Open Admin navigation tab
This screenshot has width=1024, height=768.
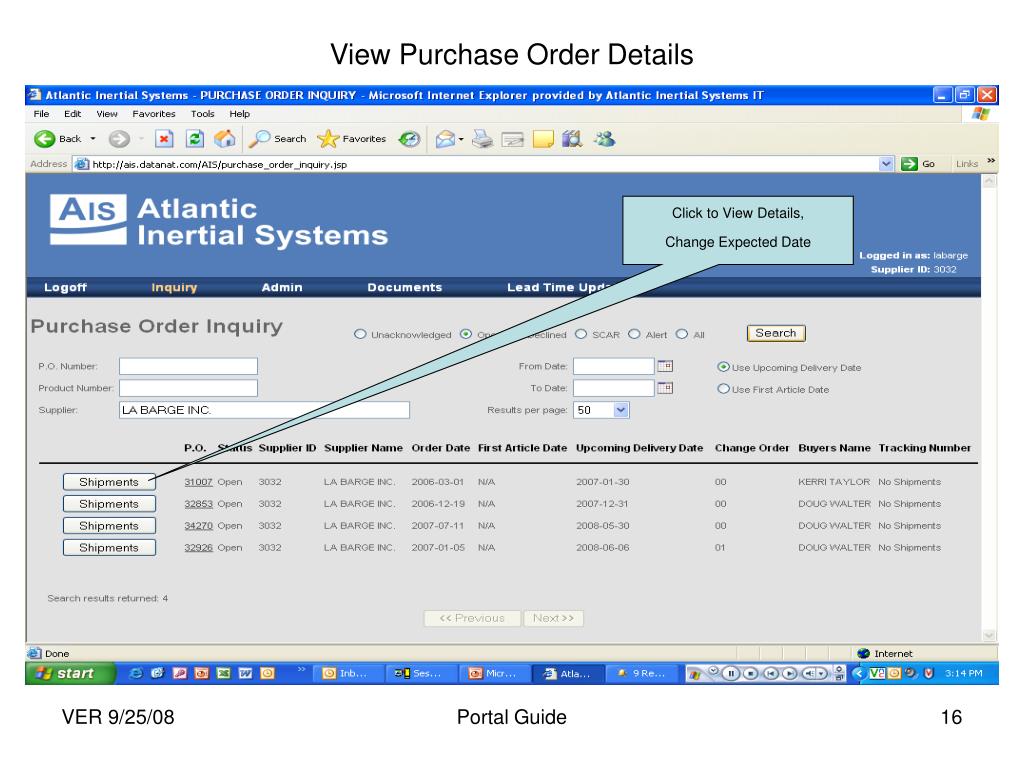281,287
